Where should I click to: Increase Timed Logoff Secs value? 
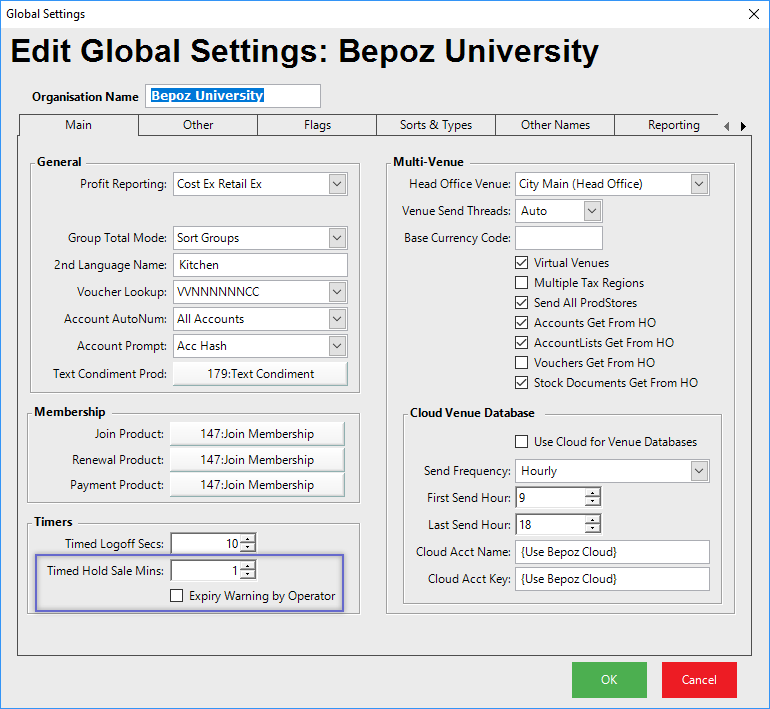pos(248,540)
